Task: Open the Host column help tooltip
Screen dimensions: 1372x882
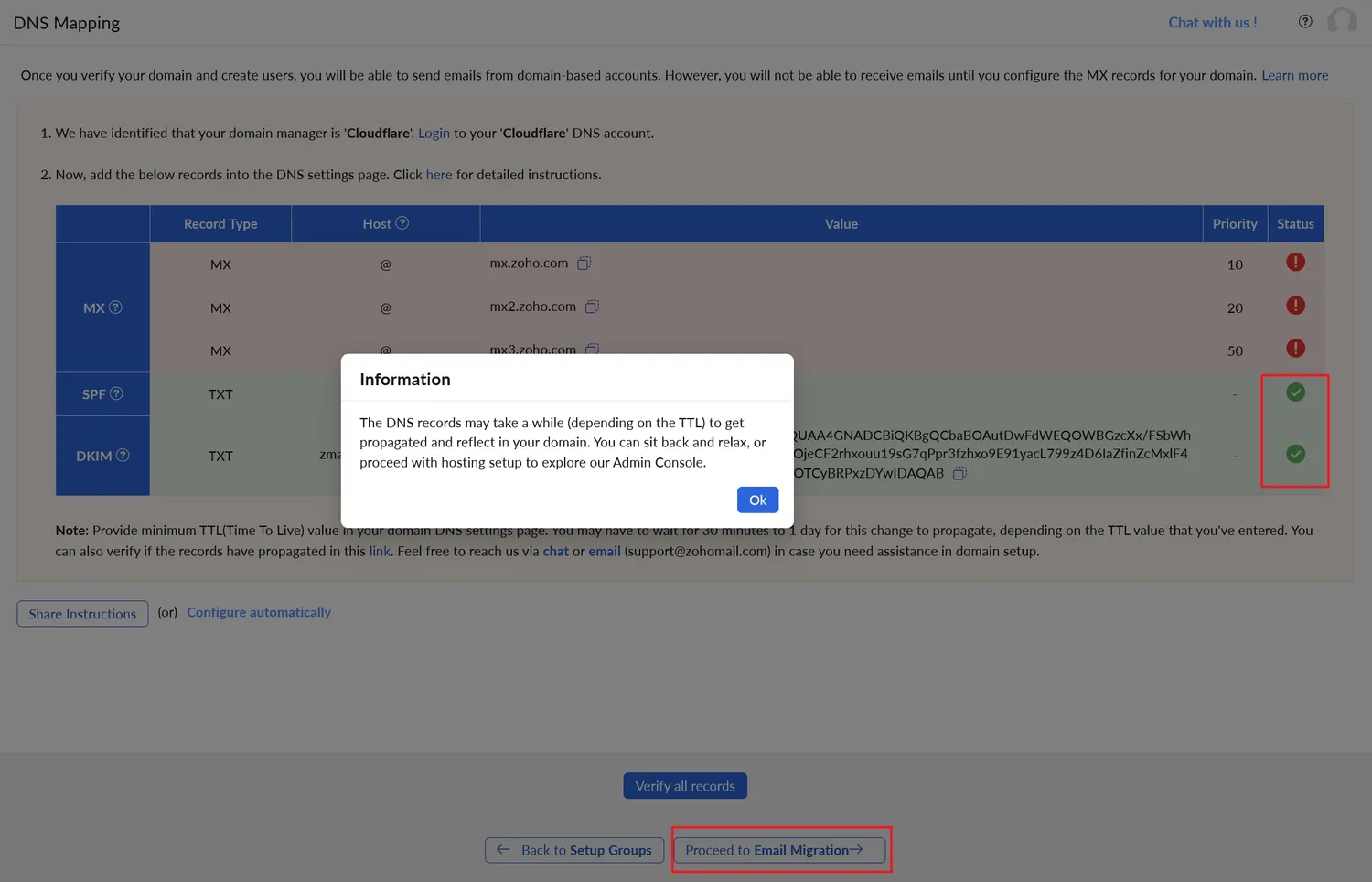Action: click(402, 223)
